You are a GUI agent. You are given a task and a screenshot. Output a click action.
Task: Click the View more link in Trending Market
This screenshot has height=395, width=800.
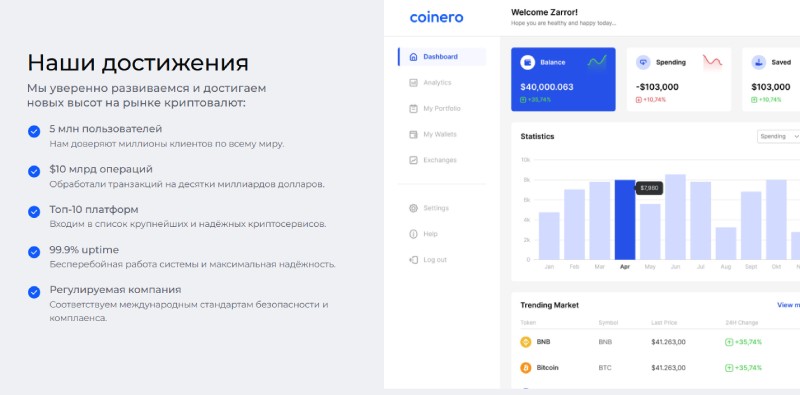(x=788, y=305)
